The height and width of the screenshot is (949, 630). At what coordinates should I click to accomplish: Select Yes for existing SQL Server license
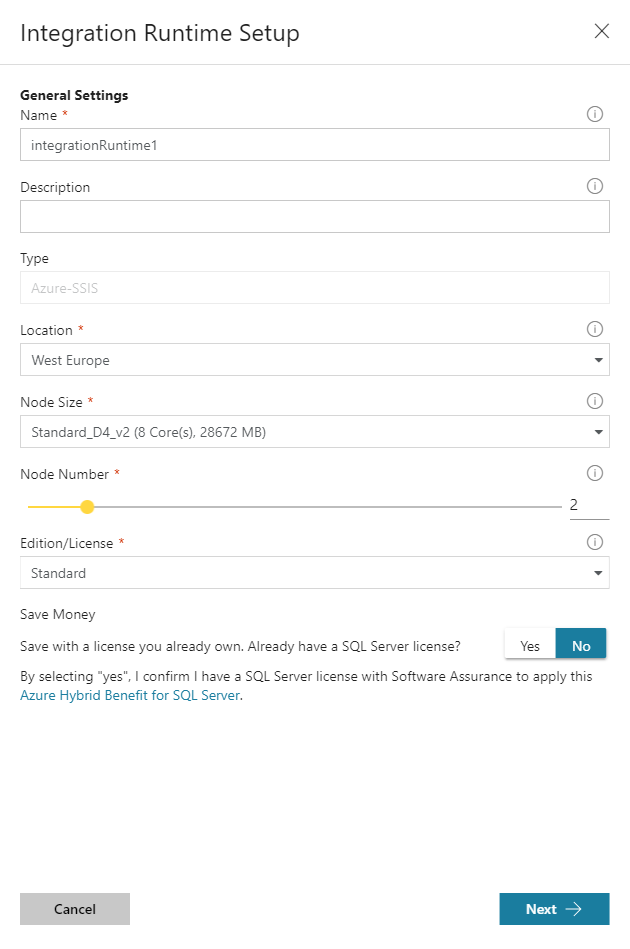530,646
